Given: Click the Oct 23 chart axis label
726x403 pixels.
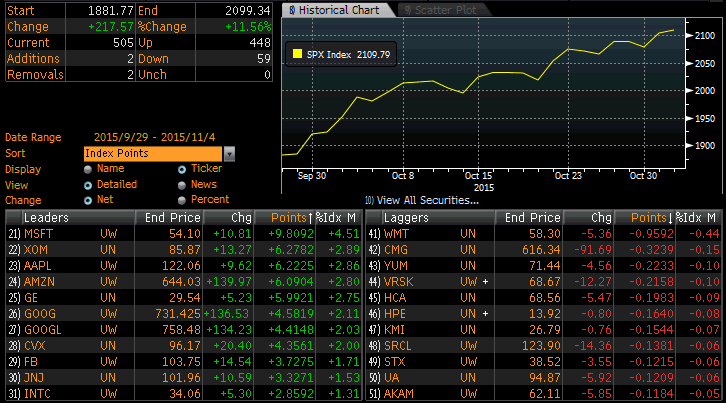Looking at the screenshot, I should pyautogui.click(x=568, y=176).
